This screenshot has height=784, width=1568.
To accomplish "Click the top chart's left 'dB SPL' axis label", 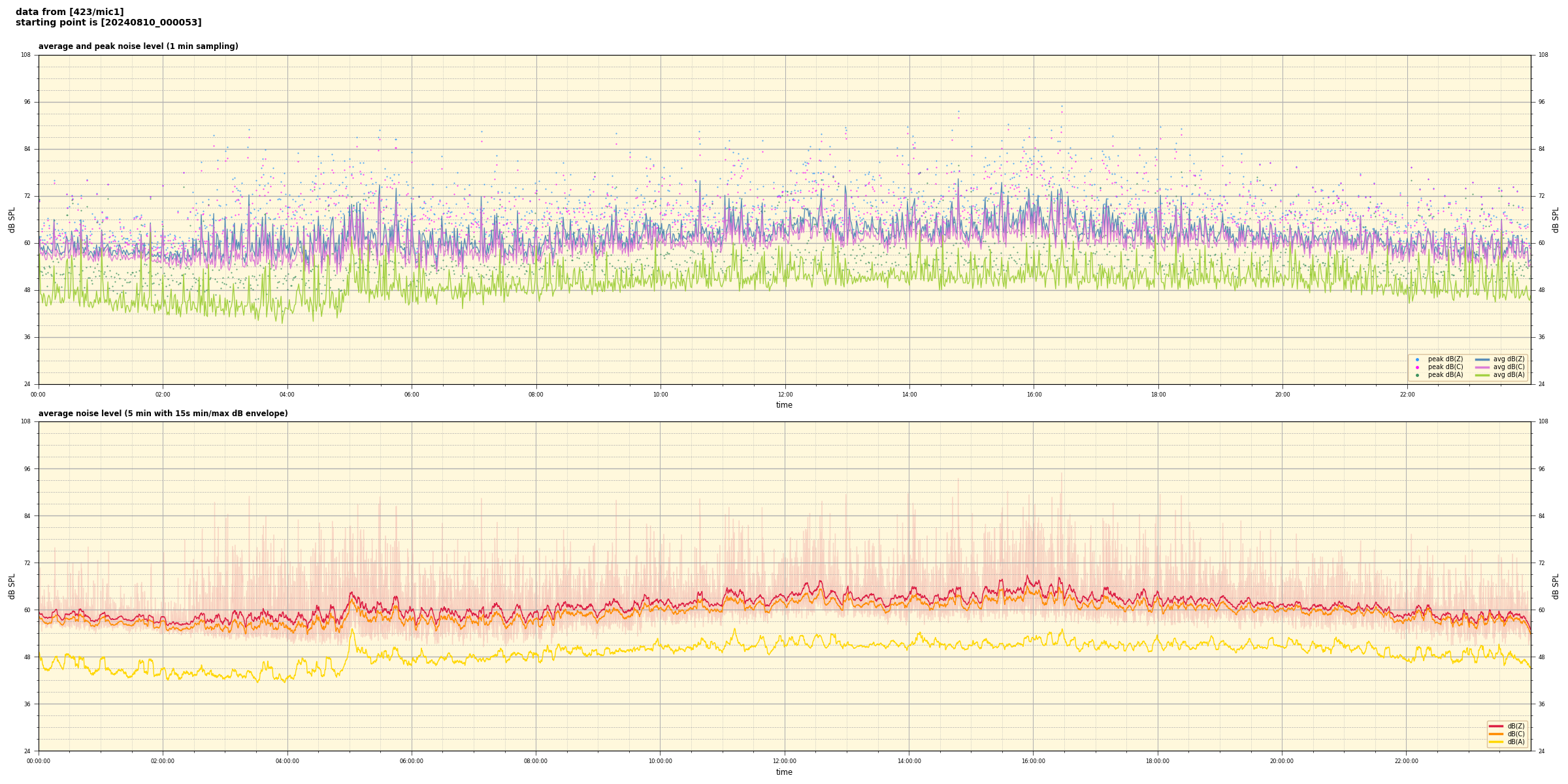I will coord(12,220).
